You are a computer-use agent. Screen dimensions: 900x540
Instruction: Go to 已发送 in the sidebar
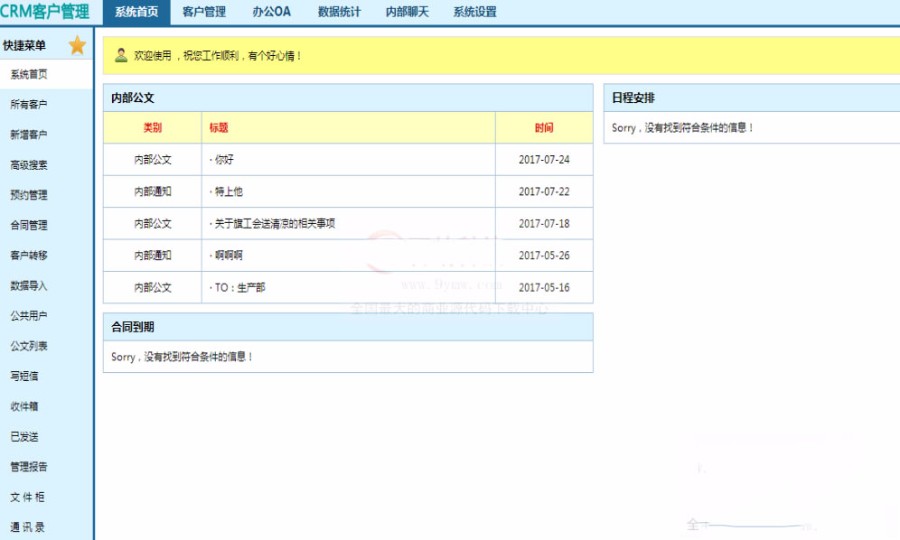(x=24, y=437)
